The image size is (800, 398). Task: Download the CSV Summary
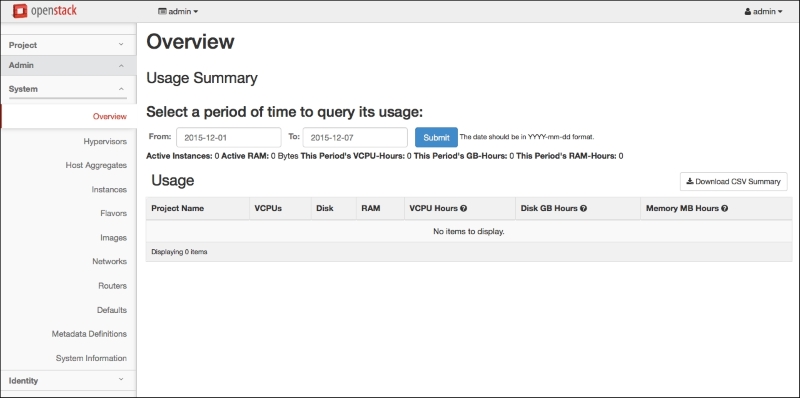(733, 182)
